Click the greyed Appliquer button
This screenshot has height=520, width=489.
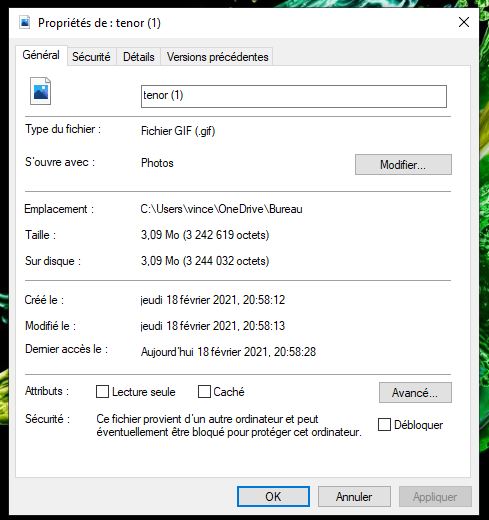pos(435,497)
